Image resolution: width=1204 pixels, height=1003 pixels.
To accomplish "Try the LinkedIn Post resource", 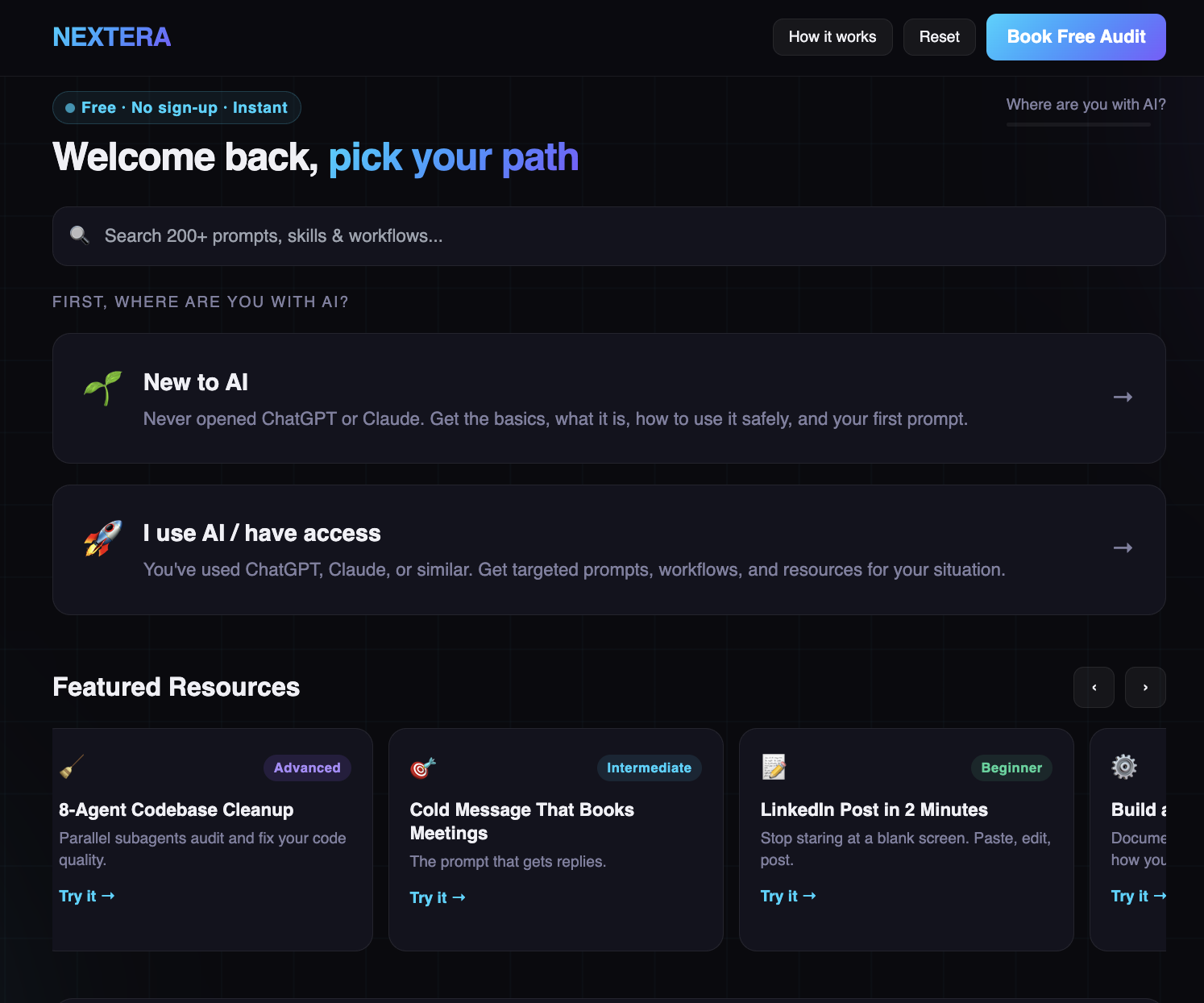I will (x=788, y=896).
